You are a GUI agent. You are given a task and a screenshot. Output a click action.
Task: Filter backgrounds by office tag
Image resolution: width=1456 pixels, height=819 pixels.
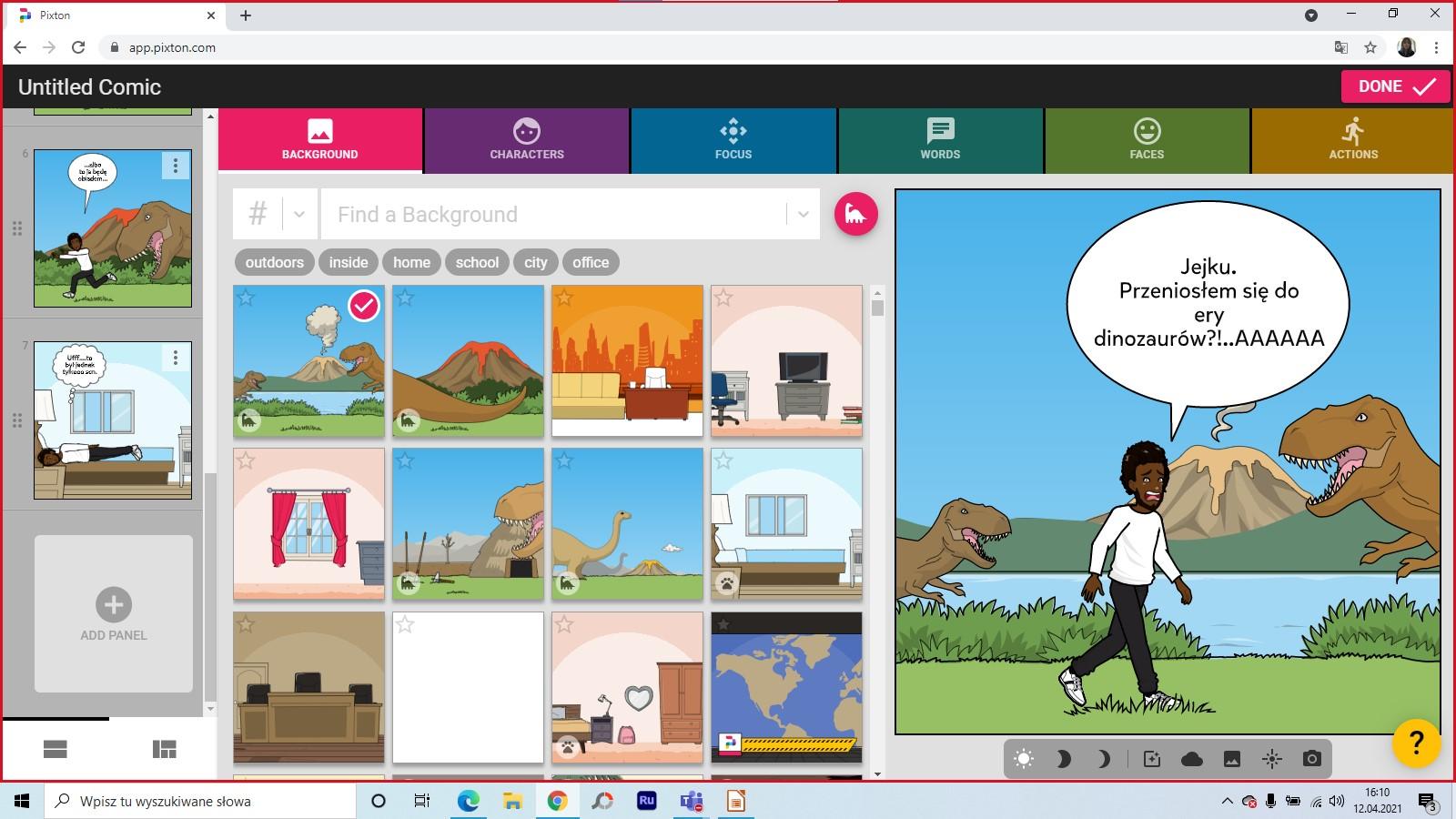point(591,262)
